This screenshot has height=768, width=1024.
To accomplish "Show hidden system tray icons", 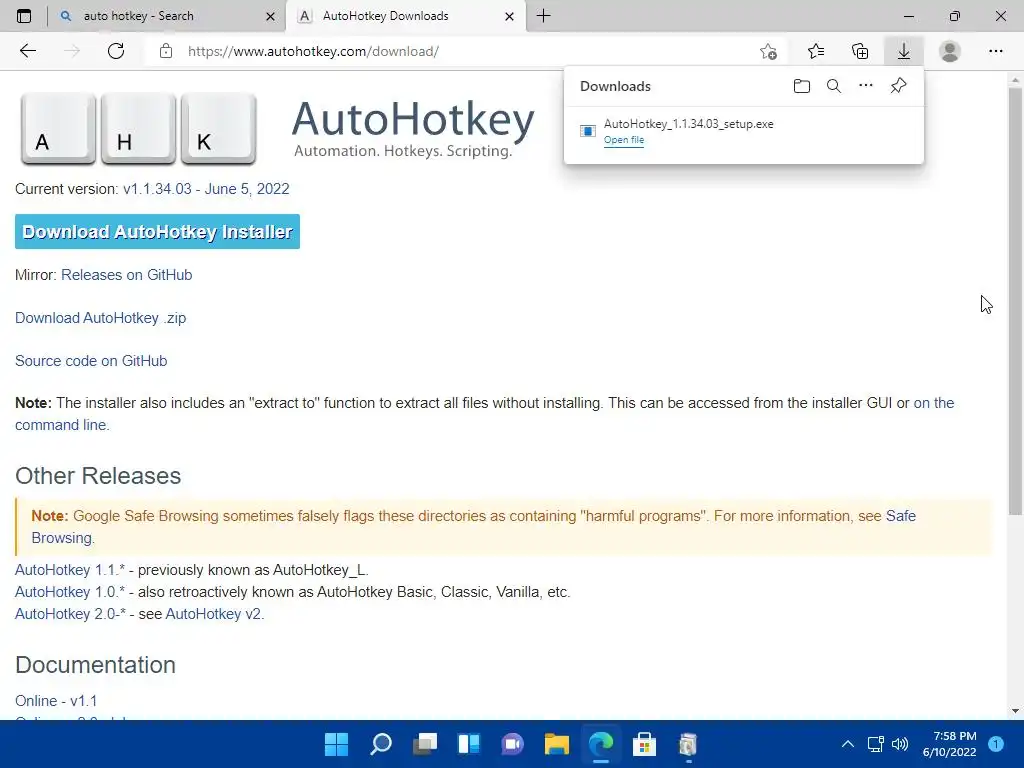I will pyautogui.click(x=848, y=744).
